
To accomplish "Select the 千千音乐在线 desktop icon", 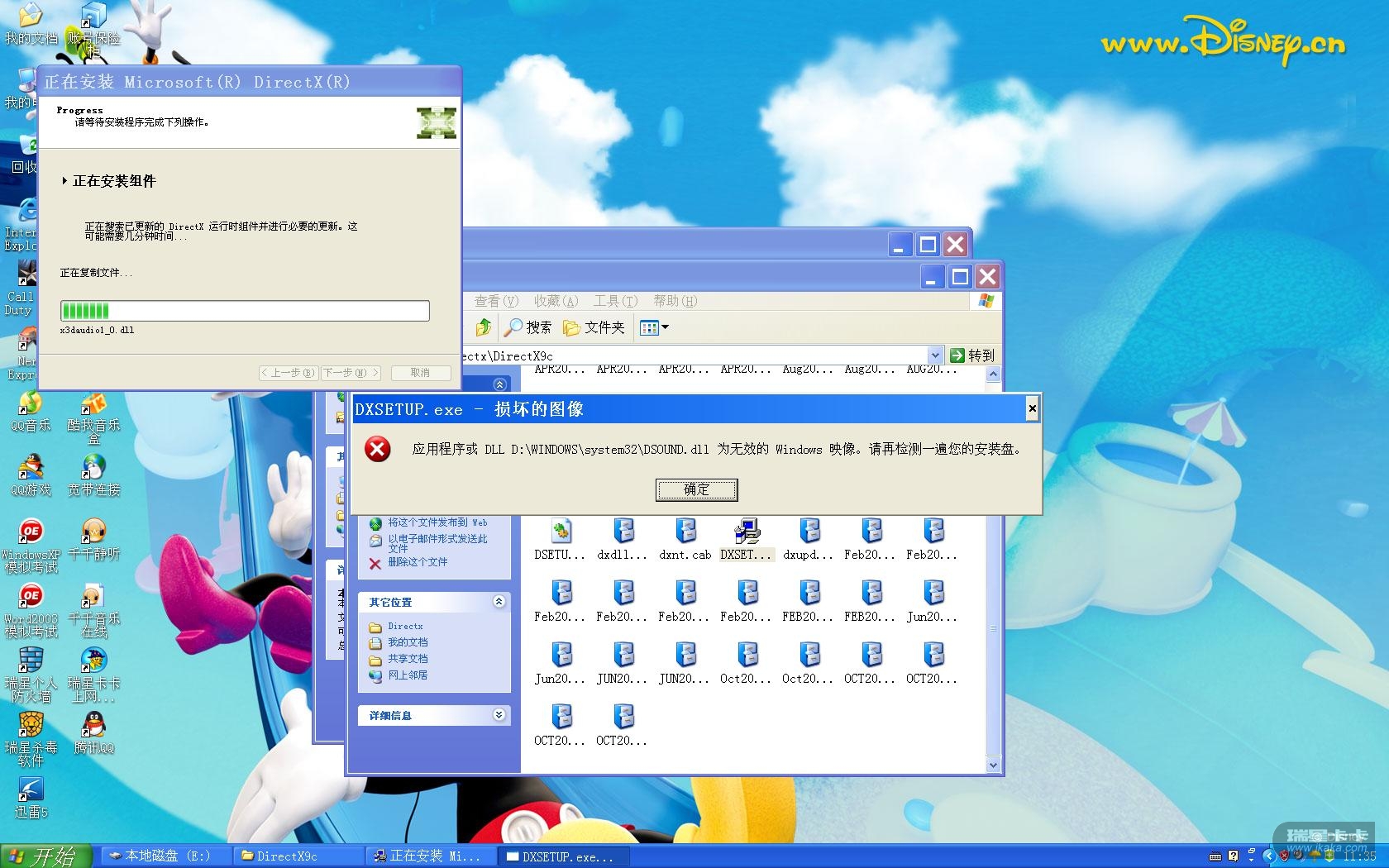I will [93, 611].
